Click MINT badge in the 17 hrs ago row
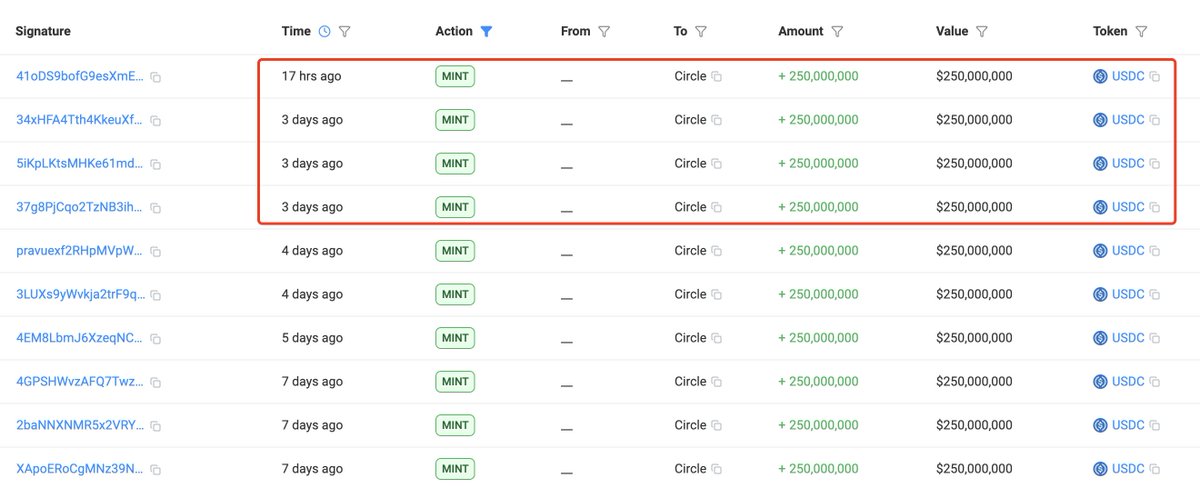Image resolution: width=1200 pixels, height=488 pixels. tap(455, 77)
